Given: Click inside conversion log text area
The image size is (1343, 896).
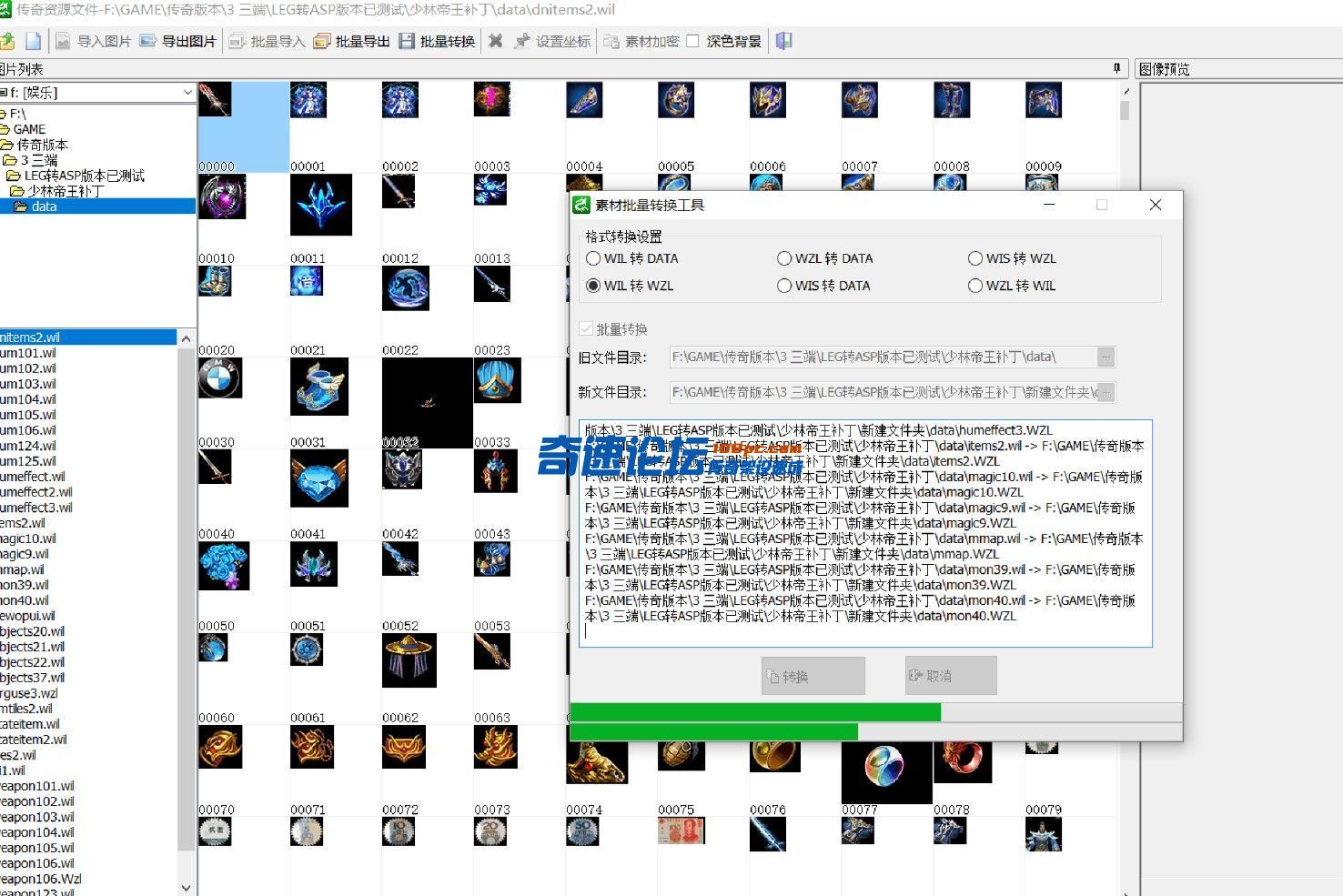Looking at the screenshot, I should [x=865, y=533].
